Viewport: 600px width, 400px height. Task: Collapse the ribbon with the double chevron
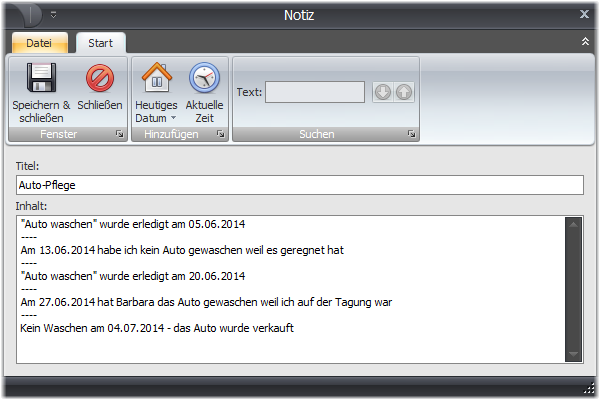pyautogui.click(x=585, y=41)
